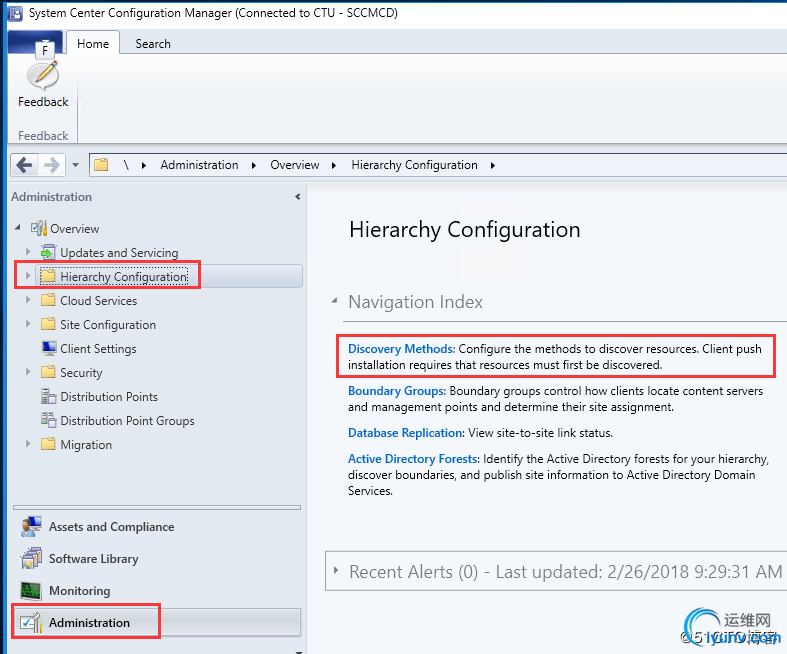787x654 pixels.
Task: Click the Feedback pencil icon in ribbon
Action: coord(43,75)
